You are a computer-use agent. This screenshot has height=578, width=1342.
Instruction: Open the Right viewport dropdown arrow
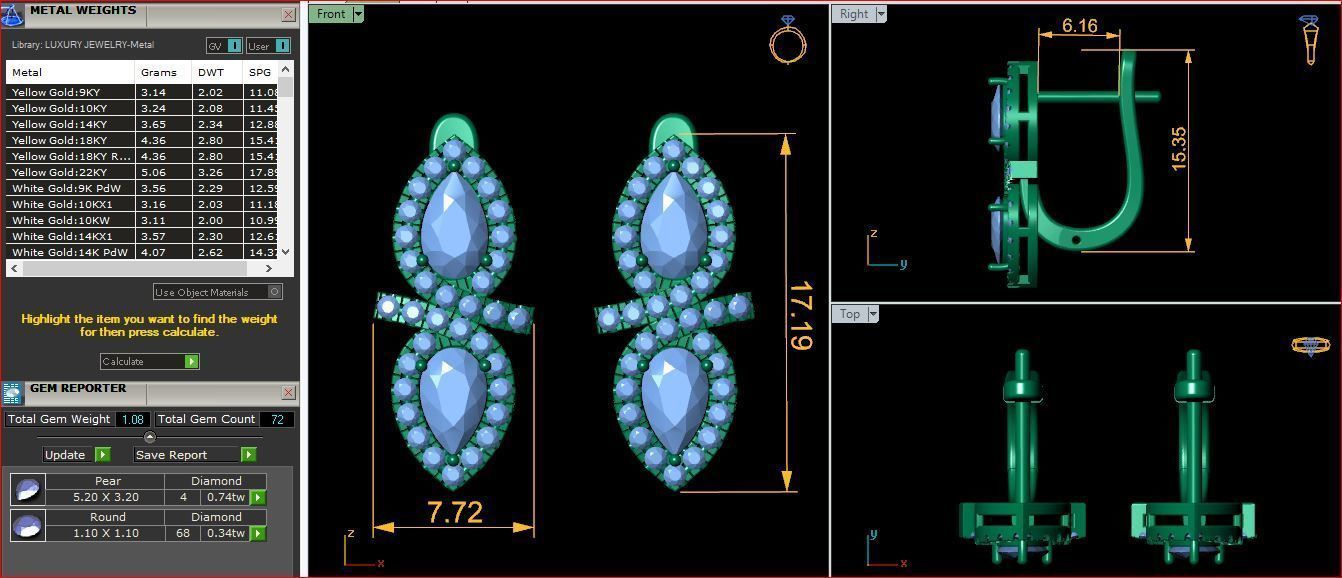click(881, 14)
